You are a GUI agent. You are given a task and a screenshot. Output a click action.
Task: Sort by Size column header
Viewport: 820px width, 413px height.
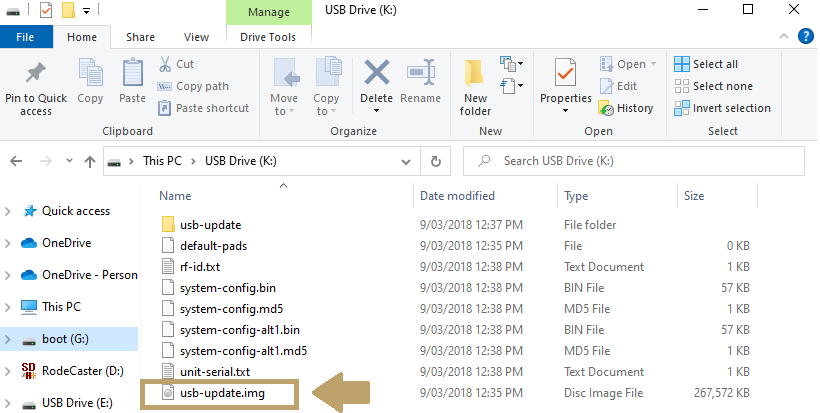[694, 196]
